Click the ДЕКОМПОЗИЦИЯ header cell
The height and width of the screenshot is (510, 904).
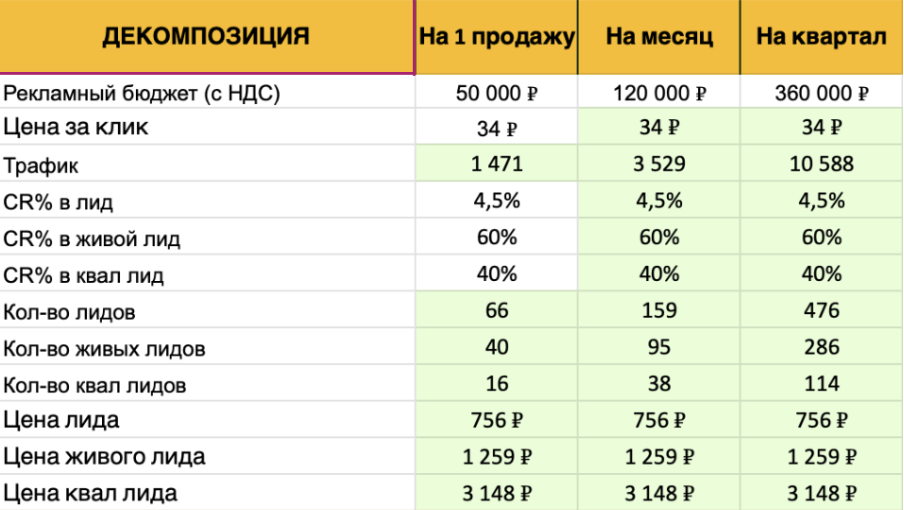(206, 38)
